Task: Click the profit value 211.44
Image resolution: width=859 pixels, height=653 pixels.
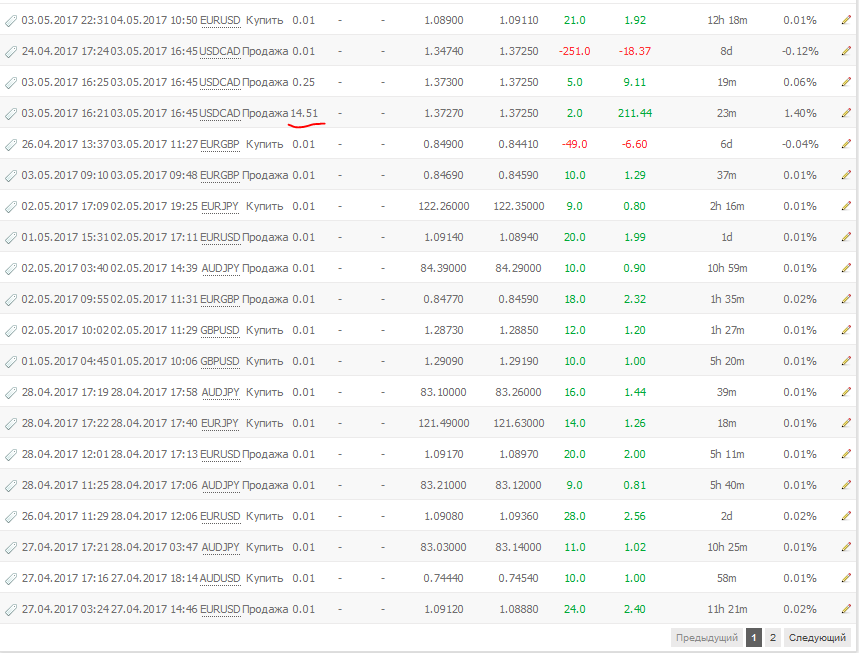Action: click(x=635, y=113)
